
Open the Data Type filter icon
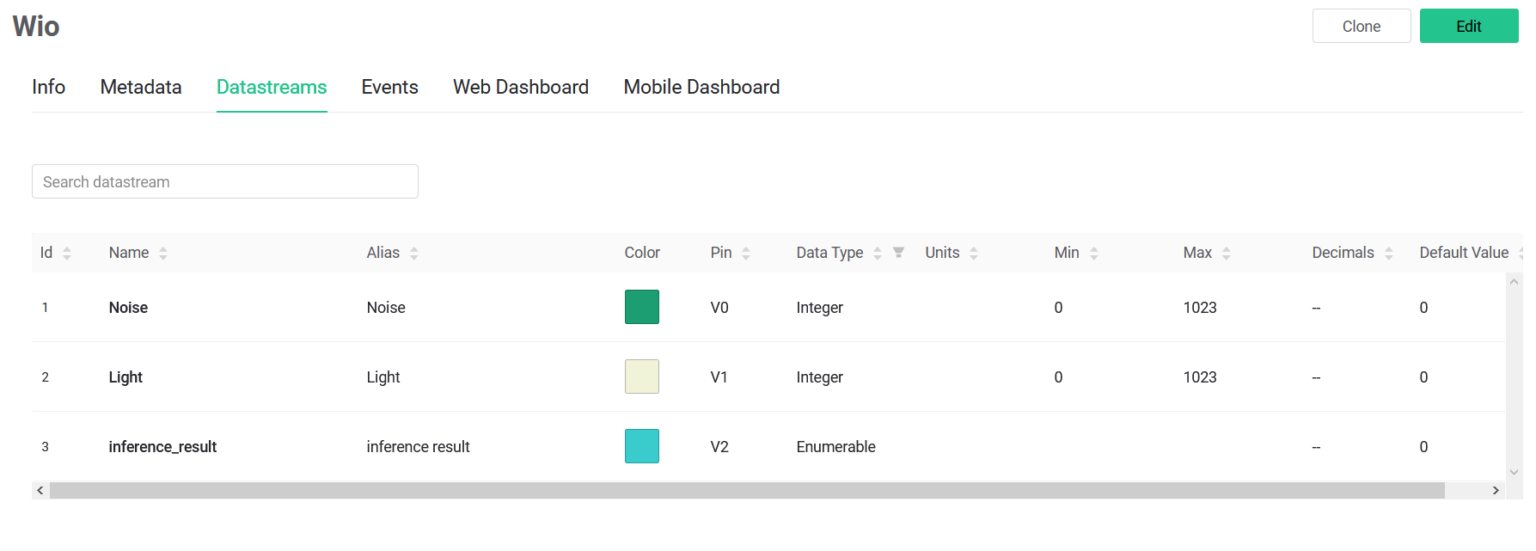(x=898, y=252)
